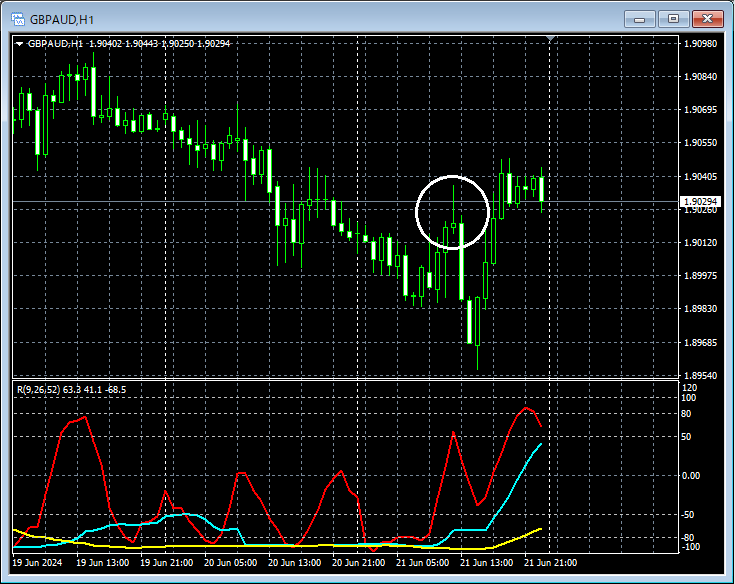Maximize the GBPAUD,H1 chart window
The width and height of the screenshot is (735, 584).
point(673,19)
